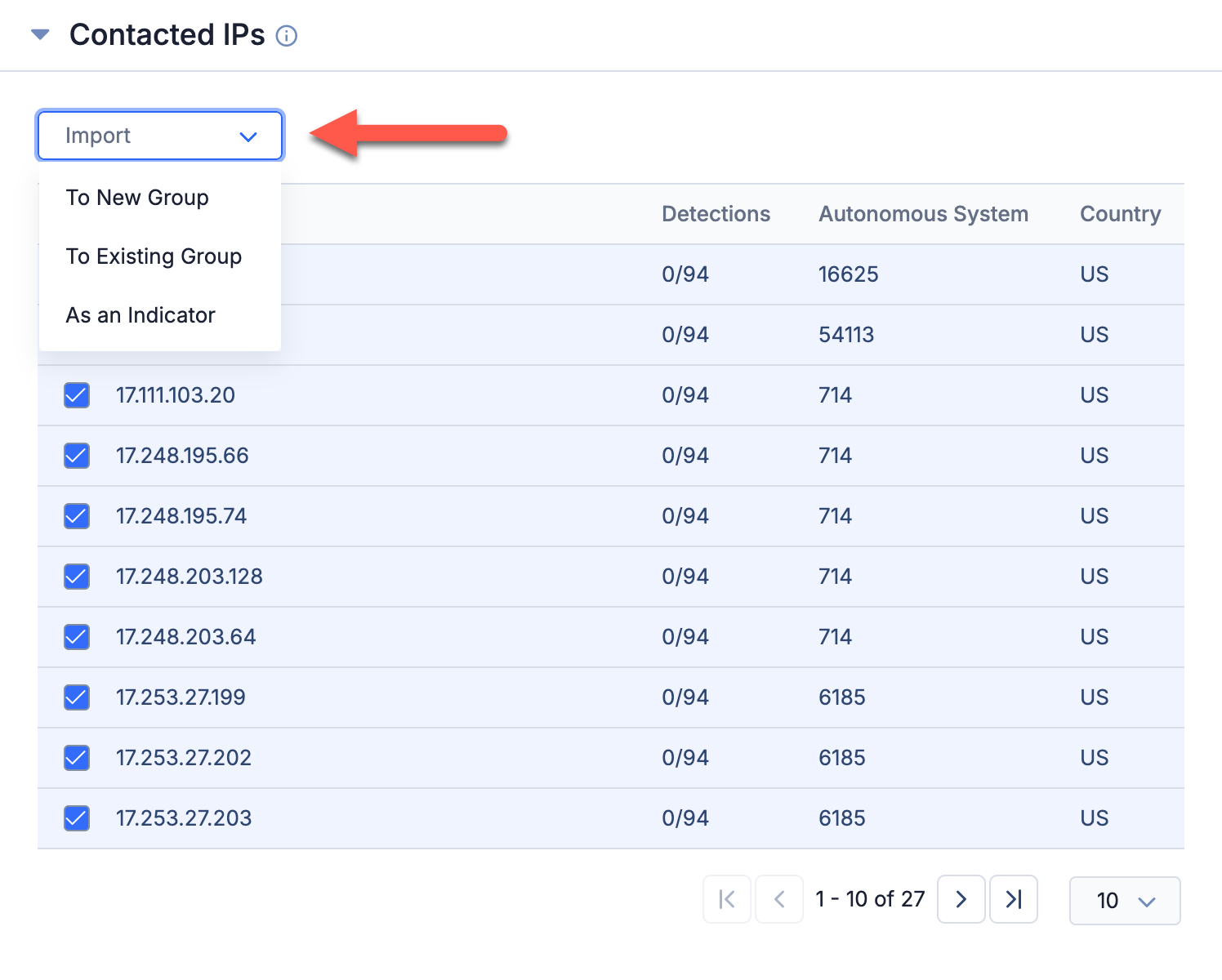Toggle checkbox for 17.248.195.74
1222x980 pixels.
tap(77, 516)
